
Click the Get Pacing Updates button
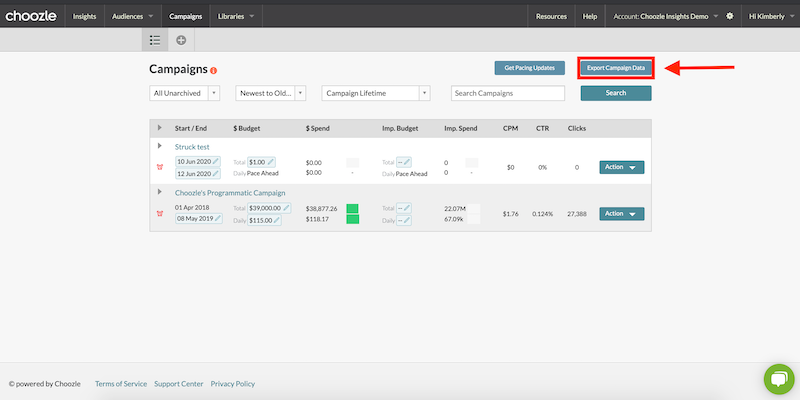point(530,68)
